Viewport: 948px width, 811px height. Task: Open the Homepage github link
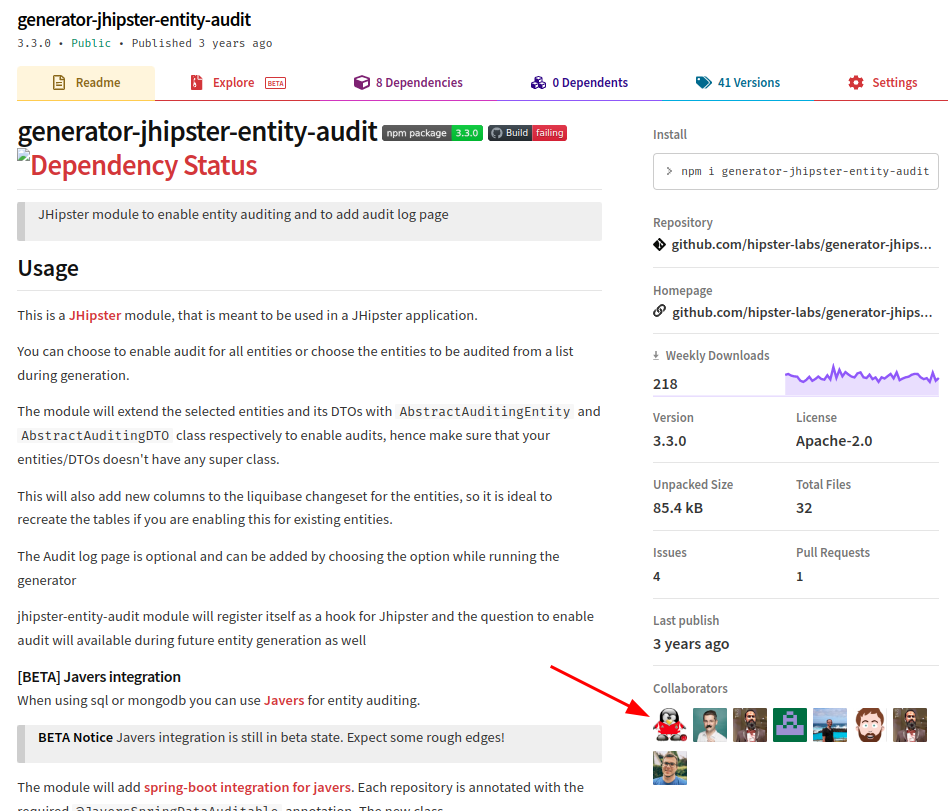[802, 313]
